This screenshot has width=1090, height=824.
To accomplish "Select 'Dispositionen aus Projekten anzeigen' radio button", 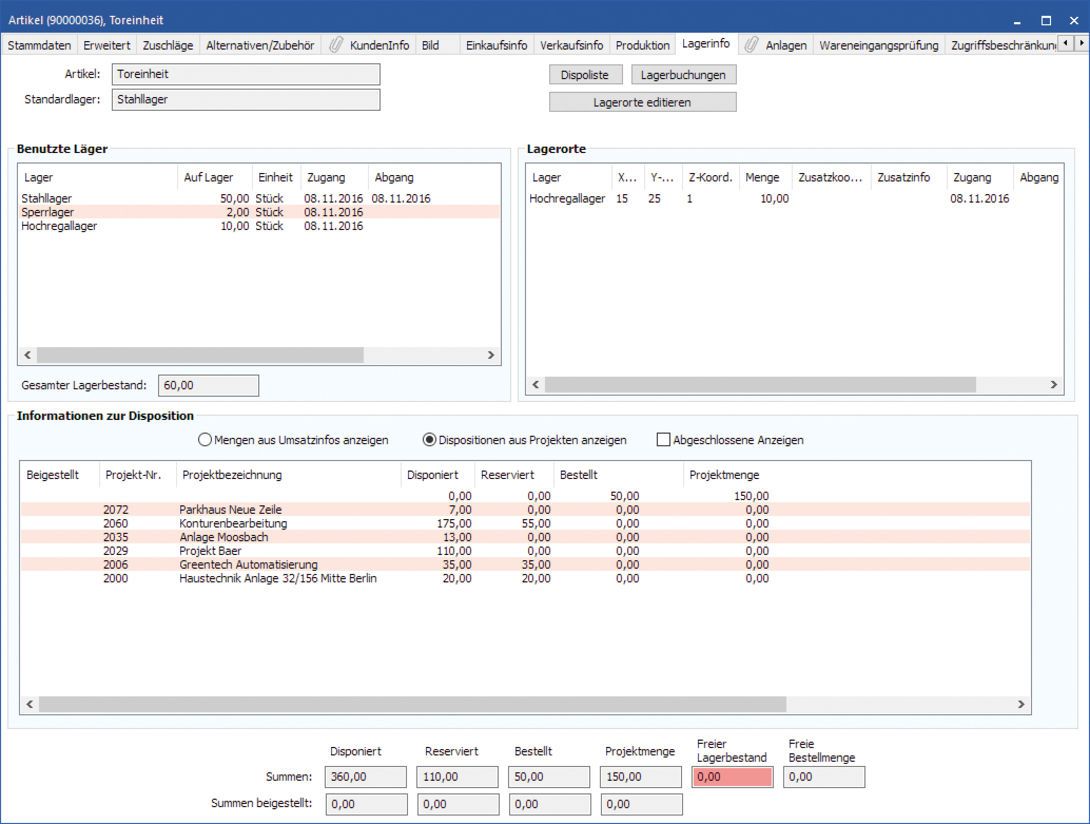I will click(x=430, y=440).
